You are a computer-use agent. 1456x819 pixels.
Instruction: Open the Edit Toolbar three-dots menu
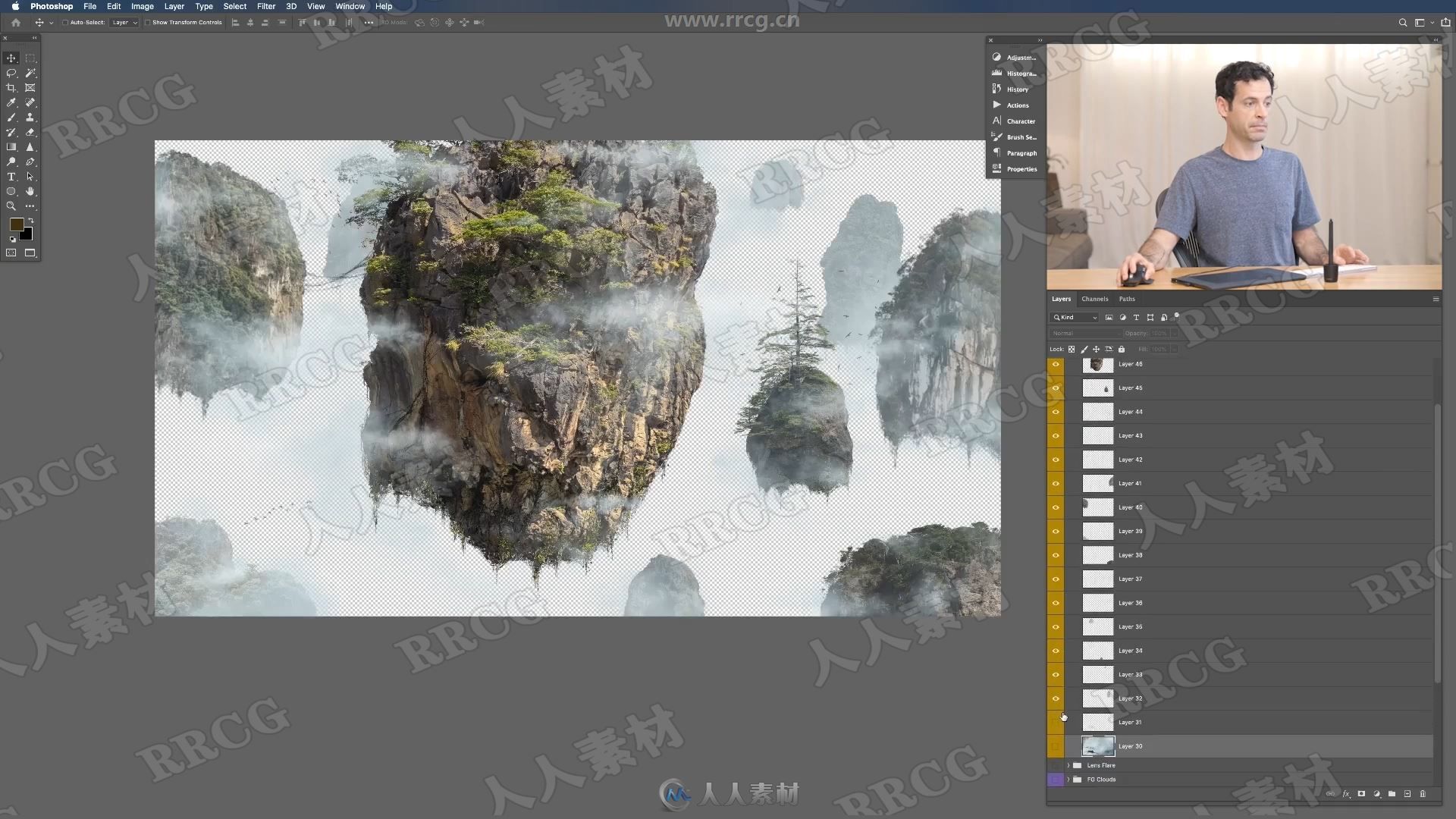coord(30,206)
